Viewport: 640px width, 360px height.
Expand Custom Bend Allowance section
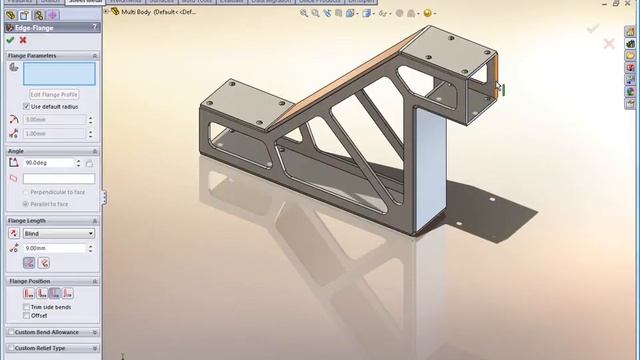tap(95, 332)
